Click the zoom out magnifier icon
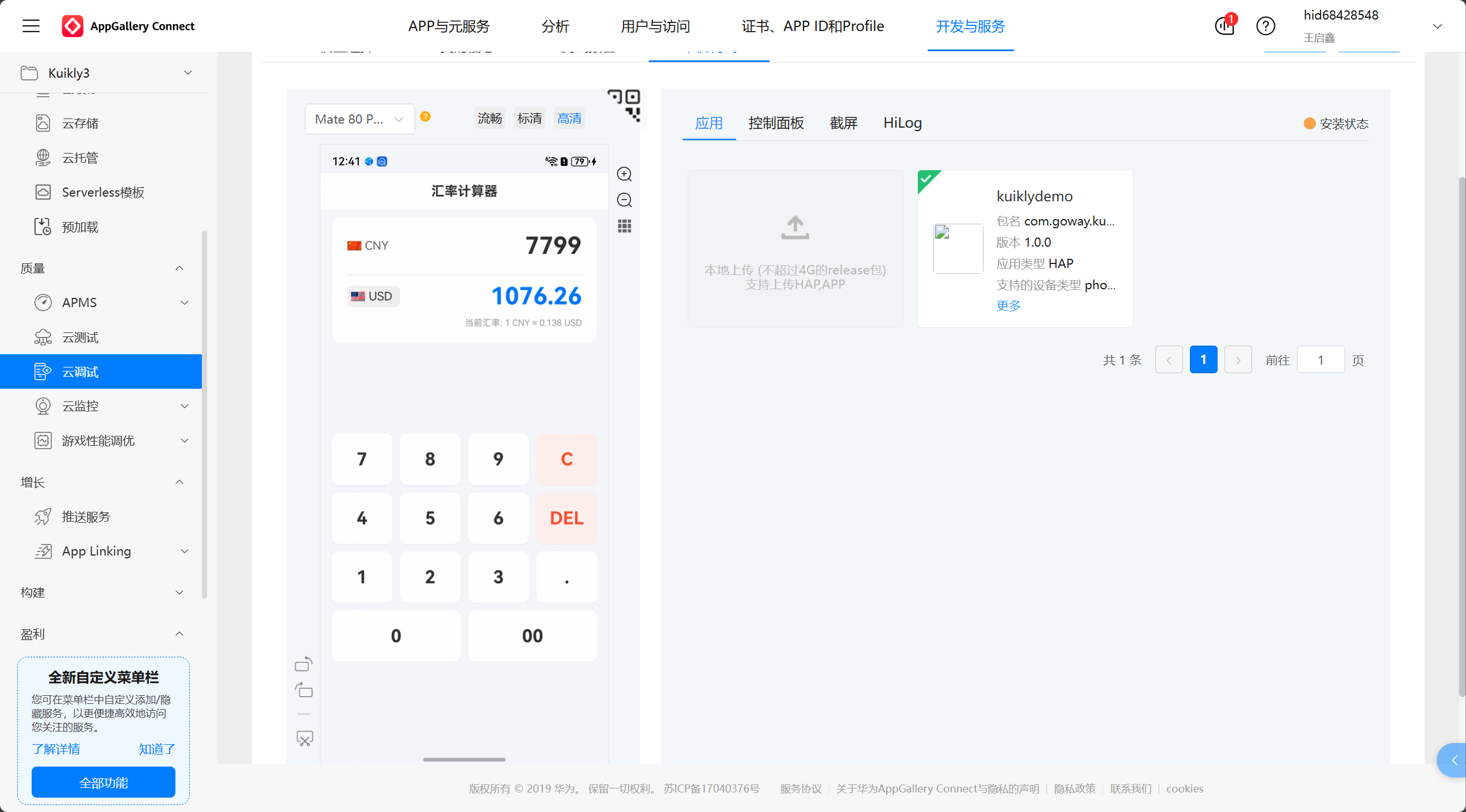The width and height of the screenshot is (1466, 812). (x=624, y=200)
